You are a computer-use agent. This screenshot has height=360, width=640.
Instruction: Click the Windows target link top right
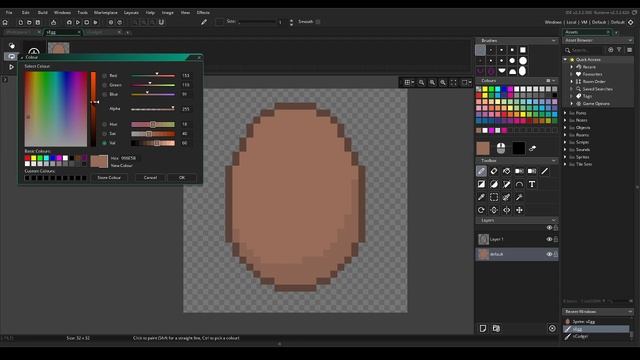pos(553,22)
